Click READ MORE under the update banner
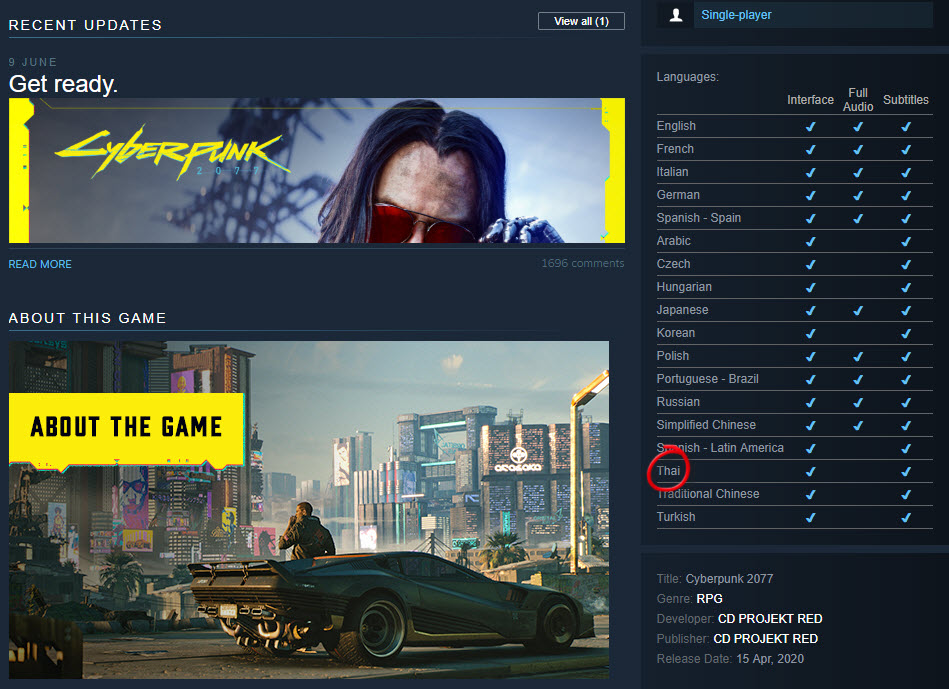This screenshot has width=949, height=689. tap(40, 264)
